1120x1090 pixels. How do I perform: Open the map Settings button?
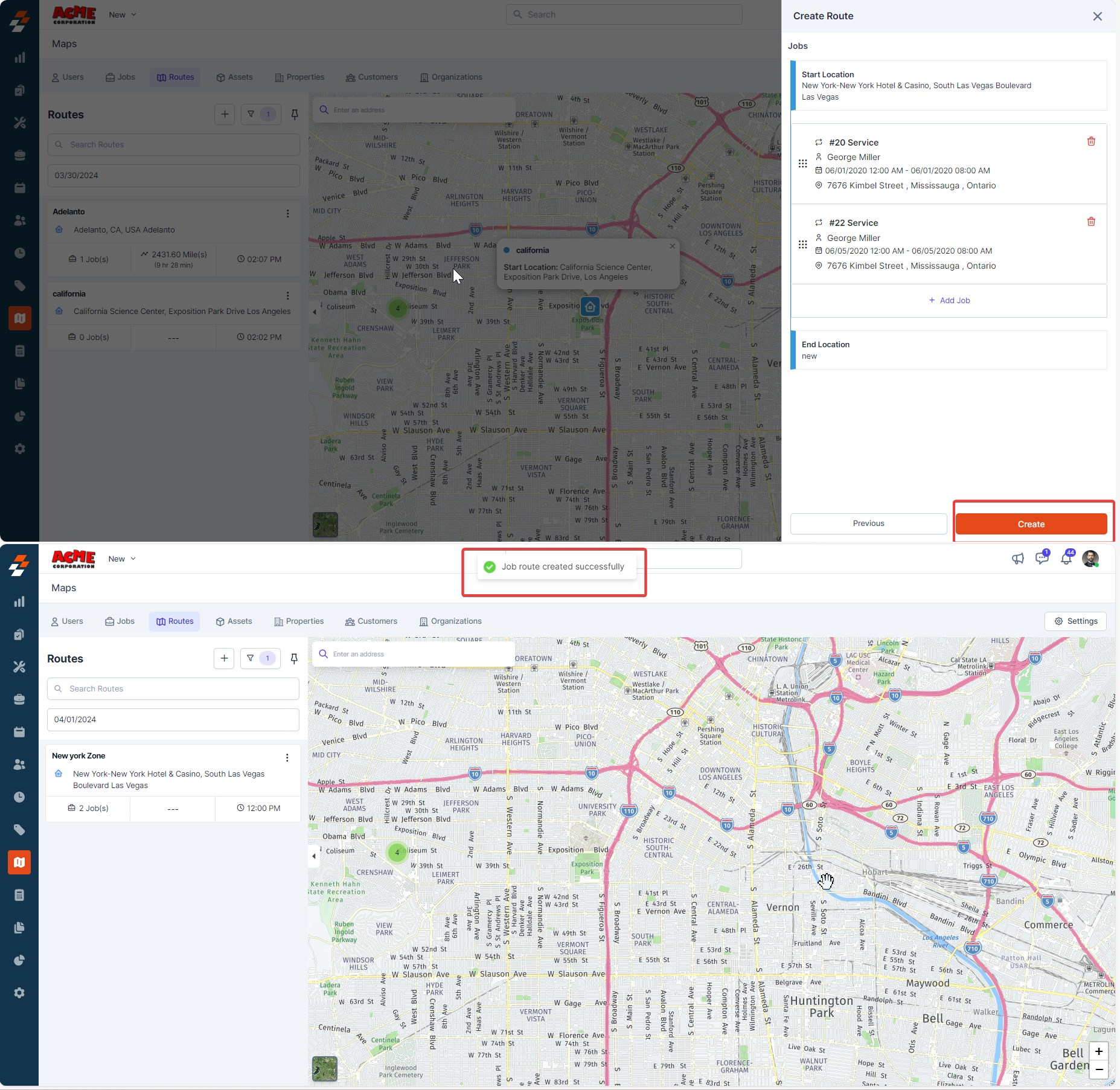click(x=1075, y=621)
